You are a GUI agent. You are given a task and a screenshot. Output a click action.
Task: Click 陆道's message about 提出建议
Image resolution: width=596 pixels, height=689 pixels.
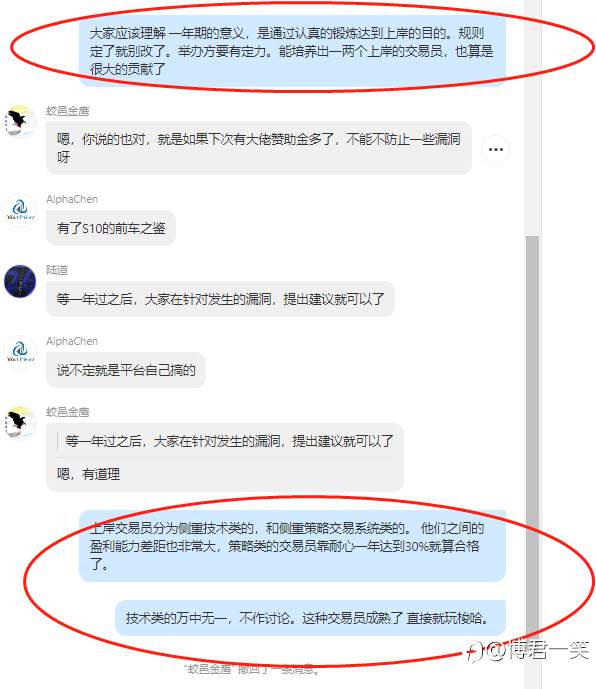[220, 299]
